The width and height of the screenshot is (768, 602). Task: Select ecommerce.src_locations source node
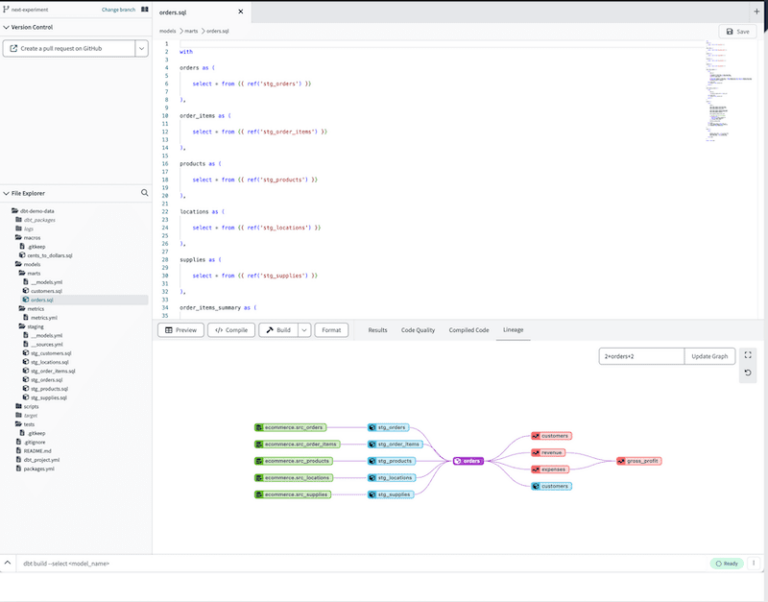tap(294, 478)
